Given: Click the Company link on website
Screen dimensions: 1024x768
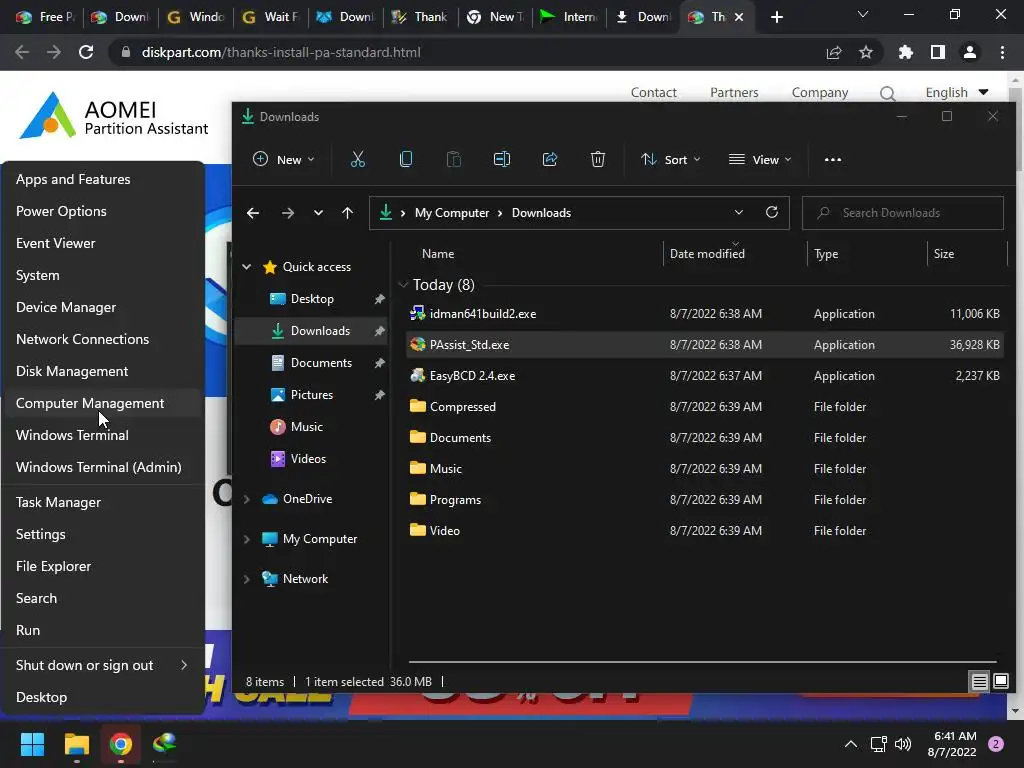Looking at the screenshot, I should [820, 93].
